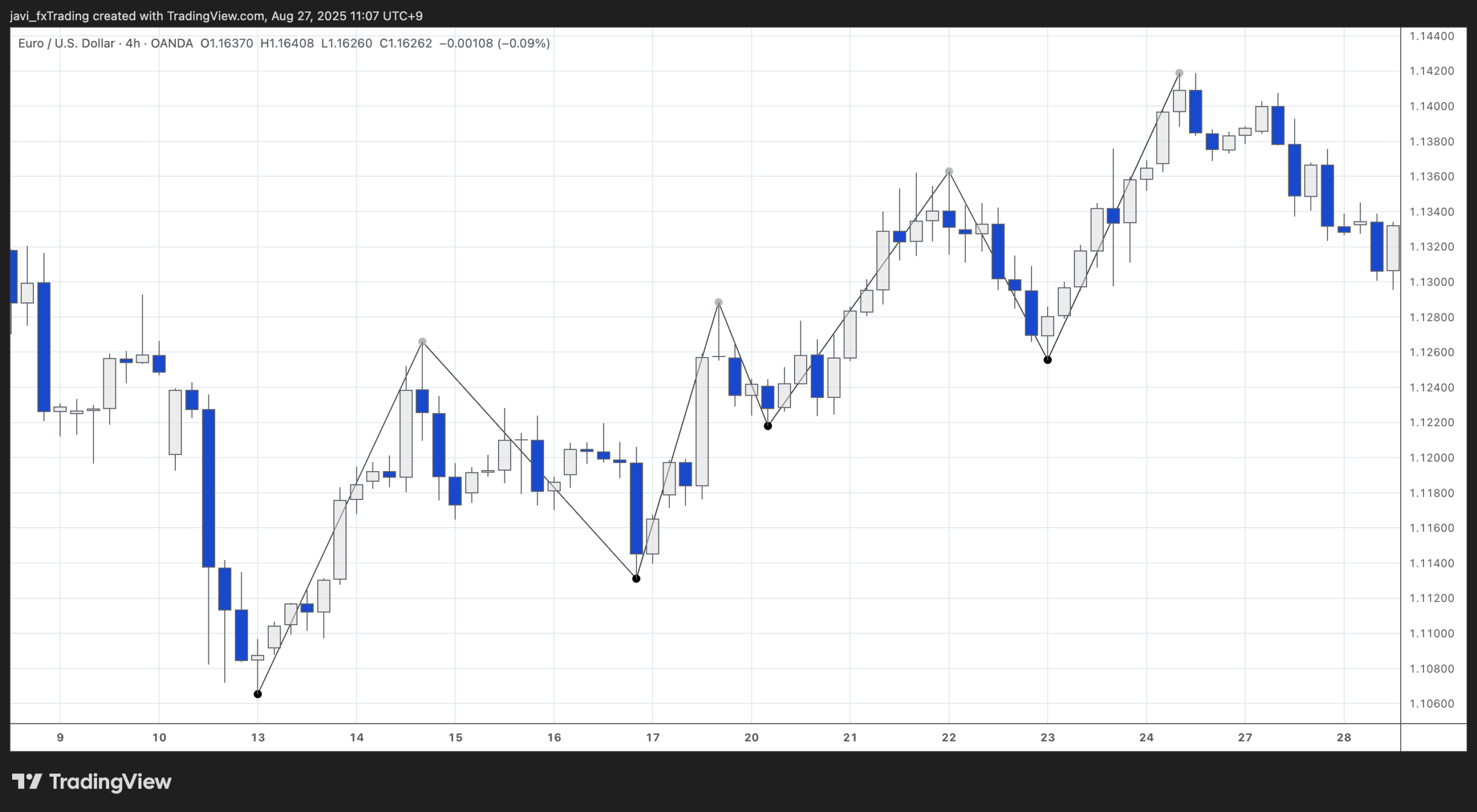Click the 'TradingView' wordmark link

point(110,781)
